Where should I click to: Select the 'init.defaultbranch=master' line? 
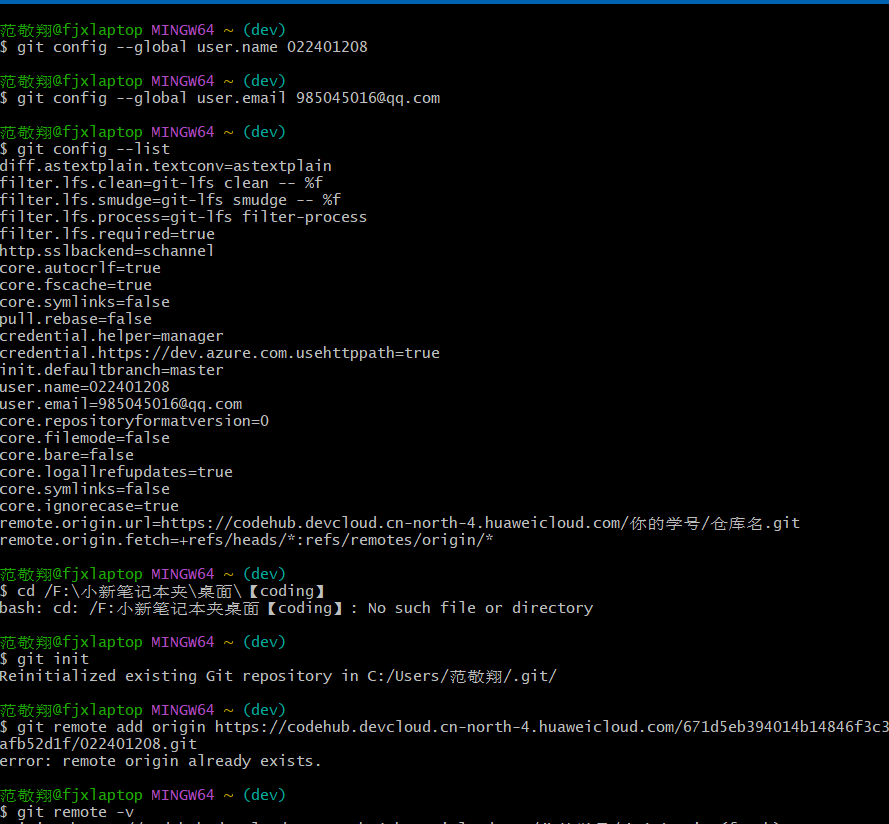pos(112,370)
